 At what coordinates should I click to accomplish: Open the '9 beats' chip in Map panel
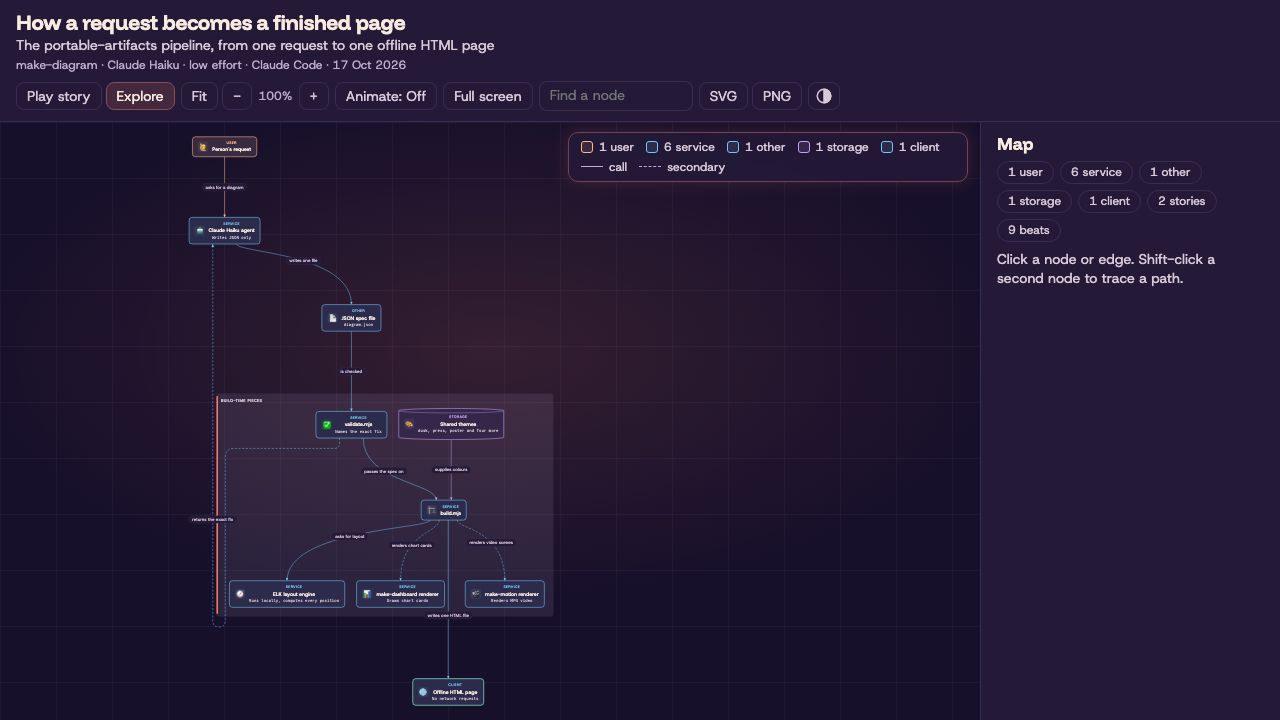point(1029,230)
